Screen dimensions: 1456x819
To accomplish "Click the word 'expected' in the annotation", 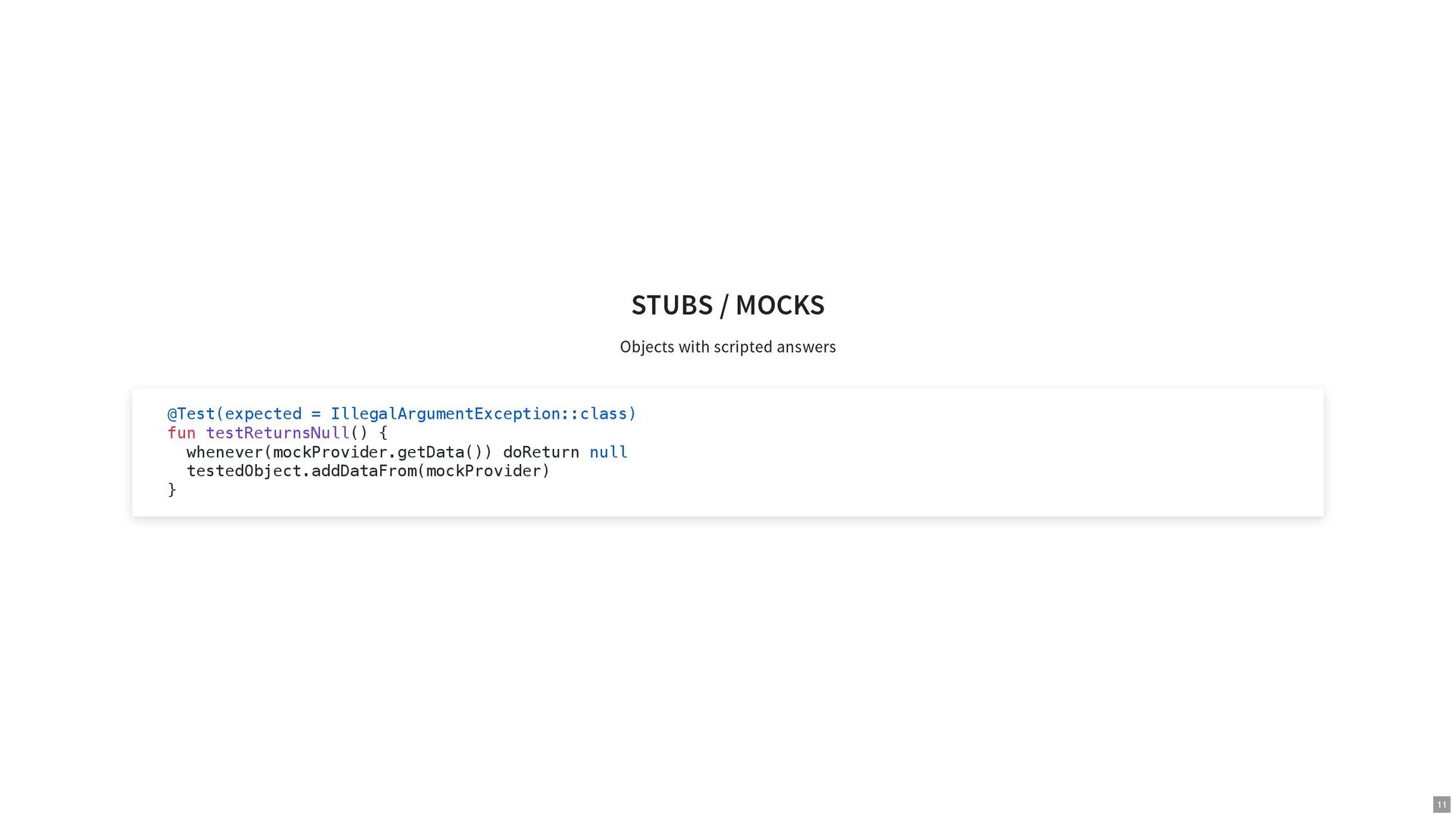I will click(263, 414).
